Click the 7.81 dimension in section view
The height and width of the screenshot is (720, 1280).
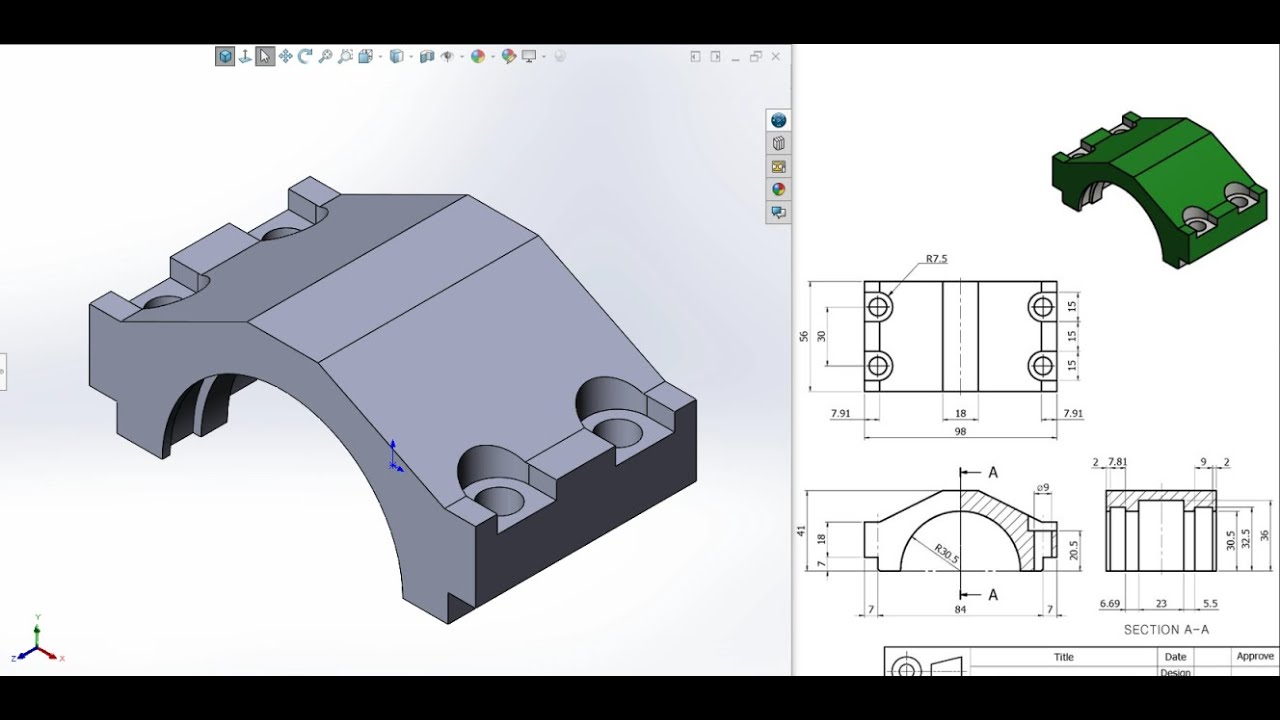tap(1117, 463)
